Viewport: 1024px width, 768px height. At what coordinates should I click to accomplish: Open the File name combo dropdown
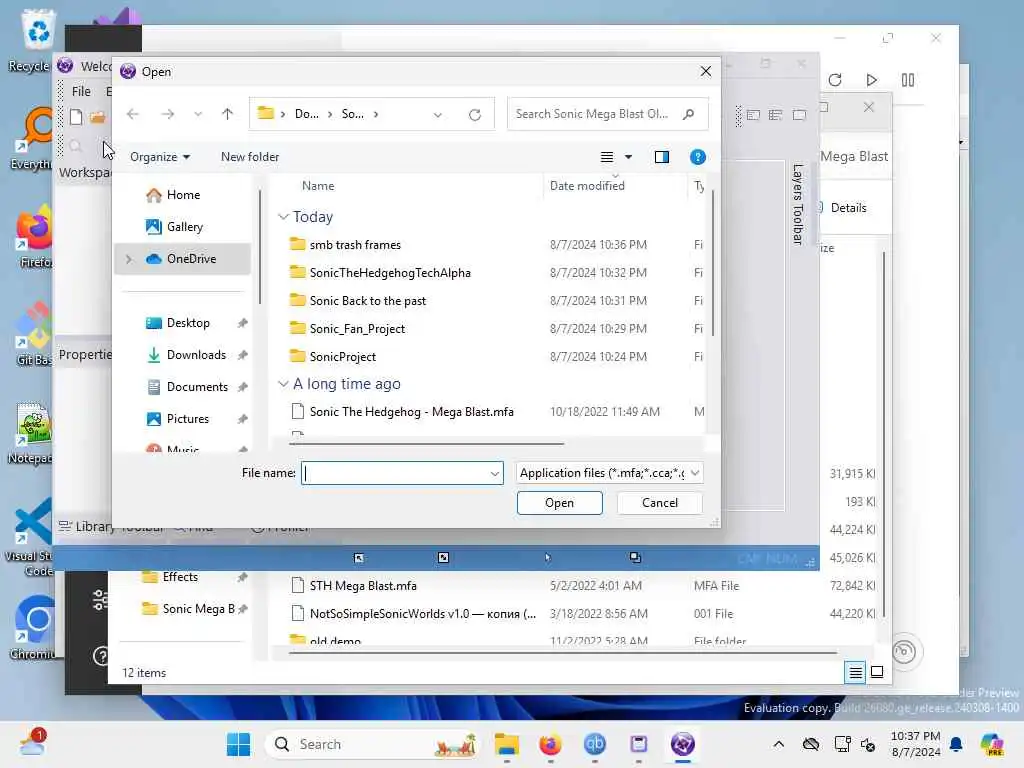pos(494,473)
